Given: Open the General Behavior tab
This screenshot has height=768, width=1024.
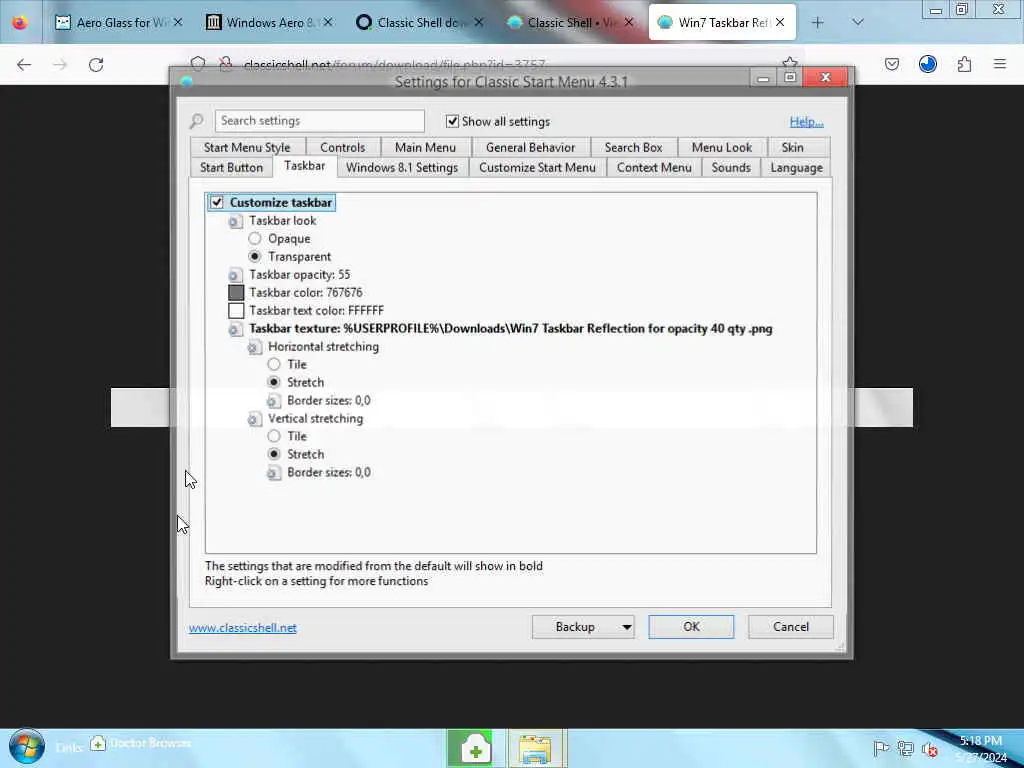Looking at the screenshot, I should coord(530,148).
